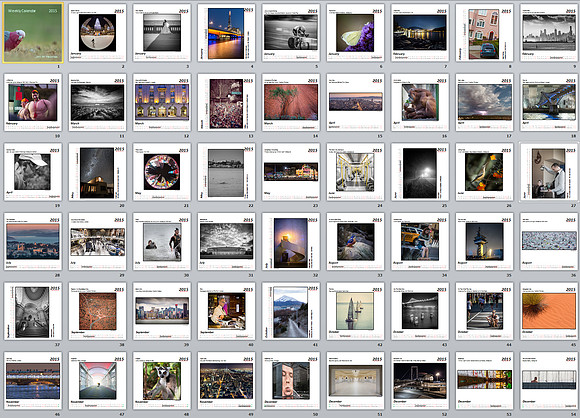Select slide 9 black-and-white city skyline
580x418 pixels.
tap(549, 33)
